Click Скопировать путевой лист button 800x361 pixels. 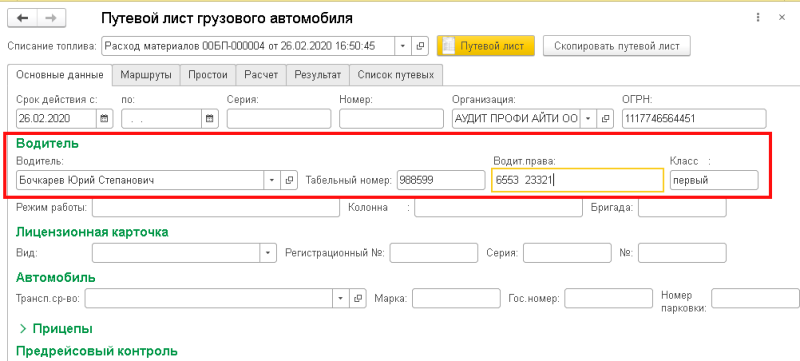(x=616, y=46)
